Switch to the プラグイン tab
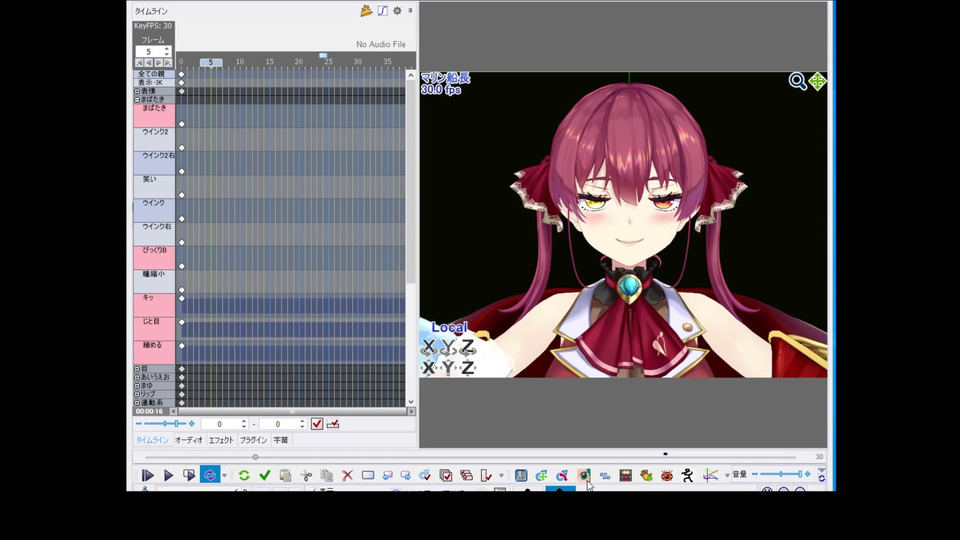 253,440
